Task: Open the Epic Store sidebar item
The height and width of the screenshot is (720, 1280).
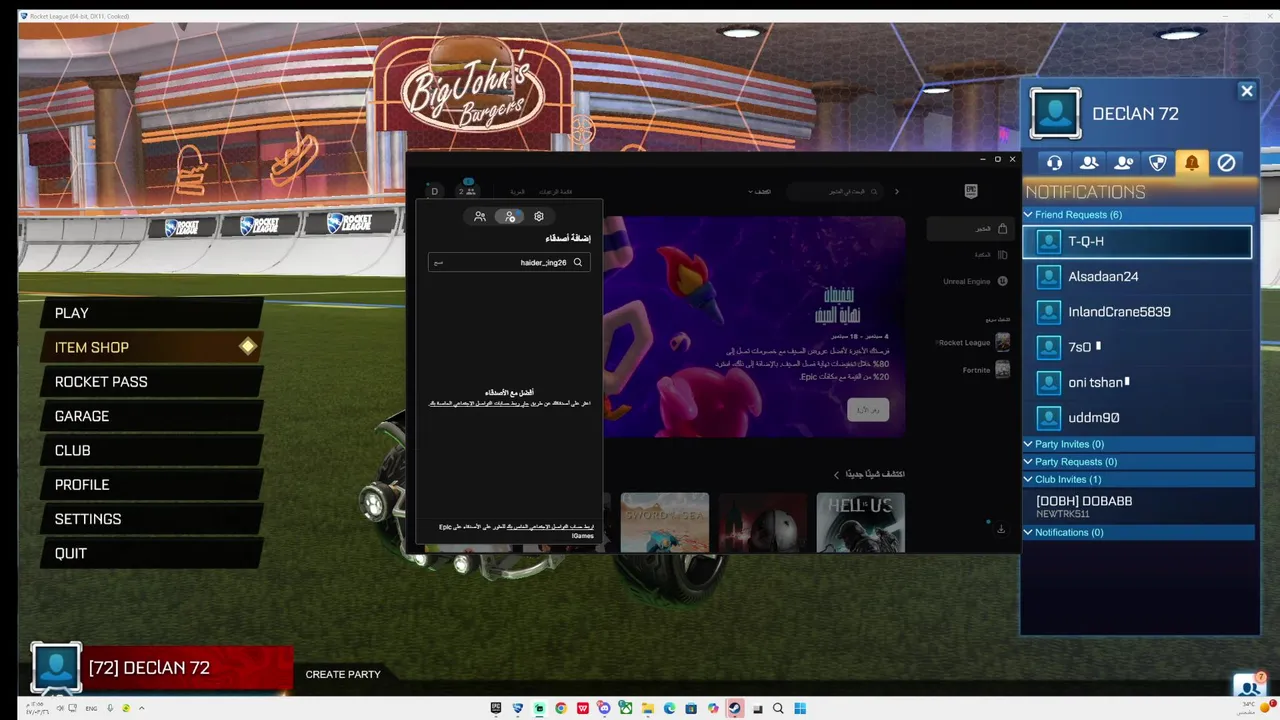Action: coord(972,229)
